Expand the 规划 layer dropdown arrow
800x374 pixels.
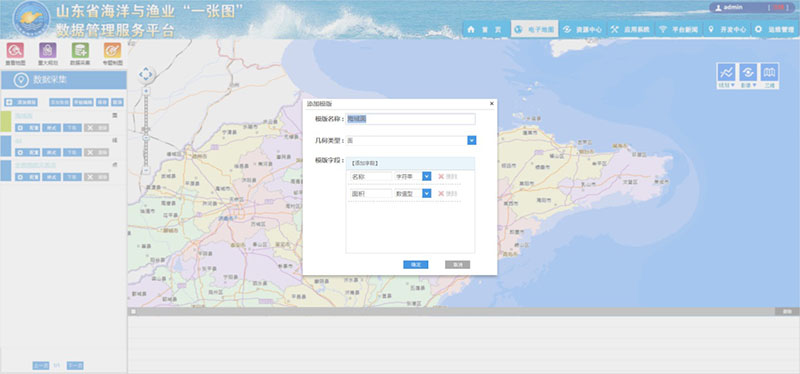click(732, 85)
